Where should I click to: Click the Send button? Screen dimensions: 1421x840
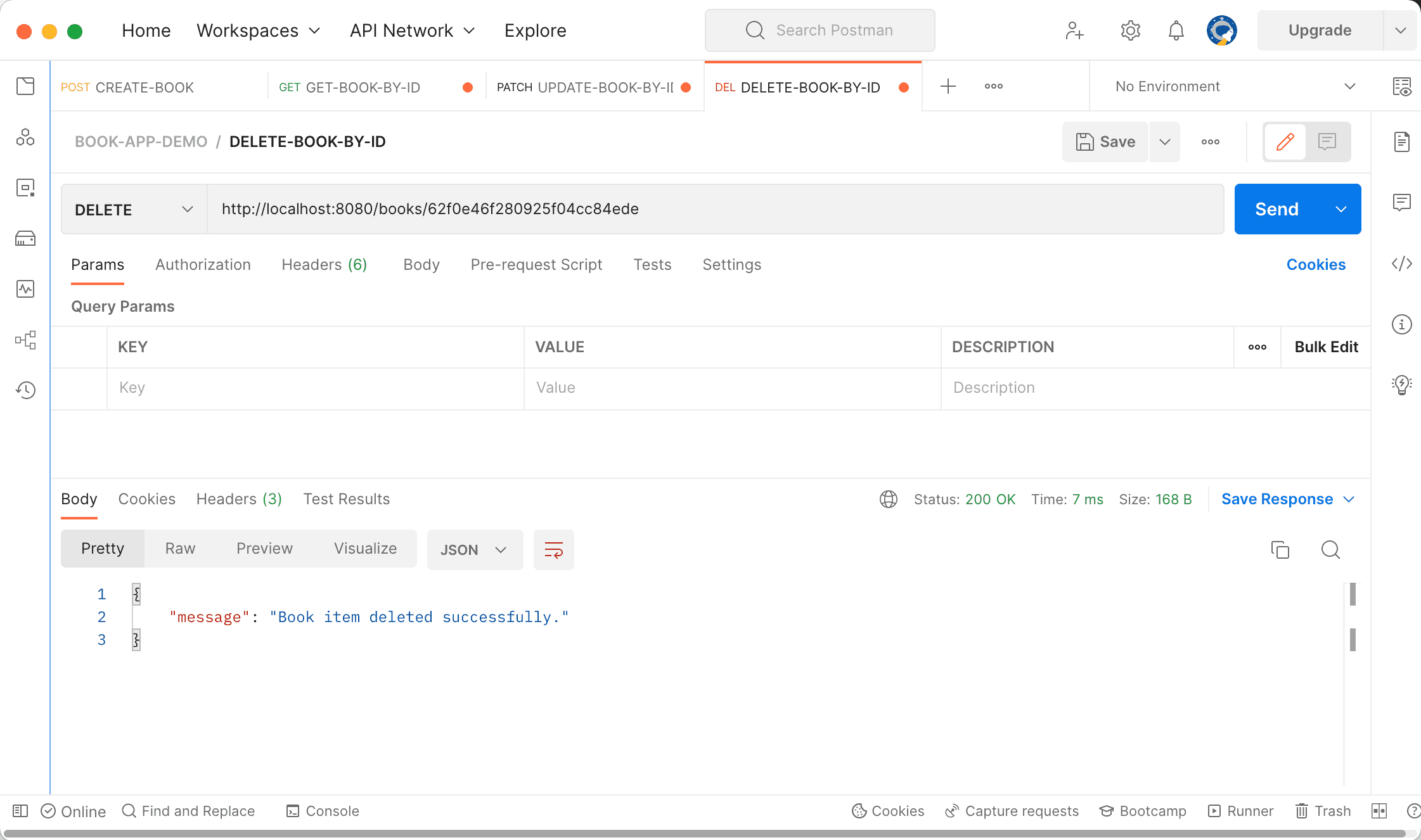(1276, 209)
